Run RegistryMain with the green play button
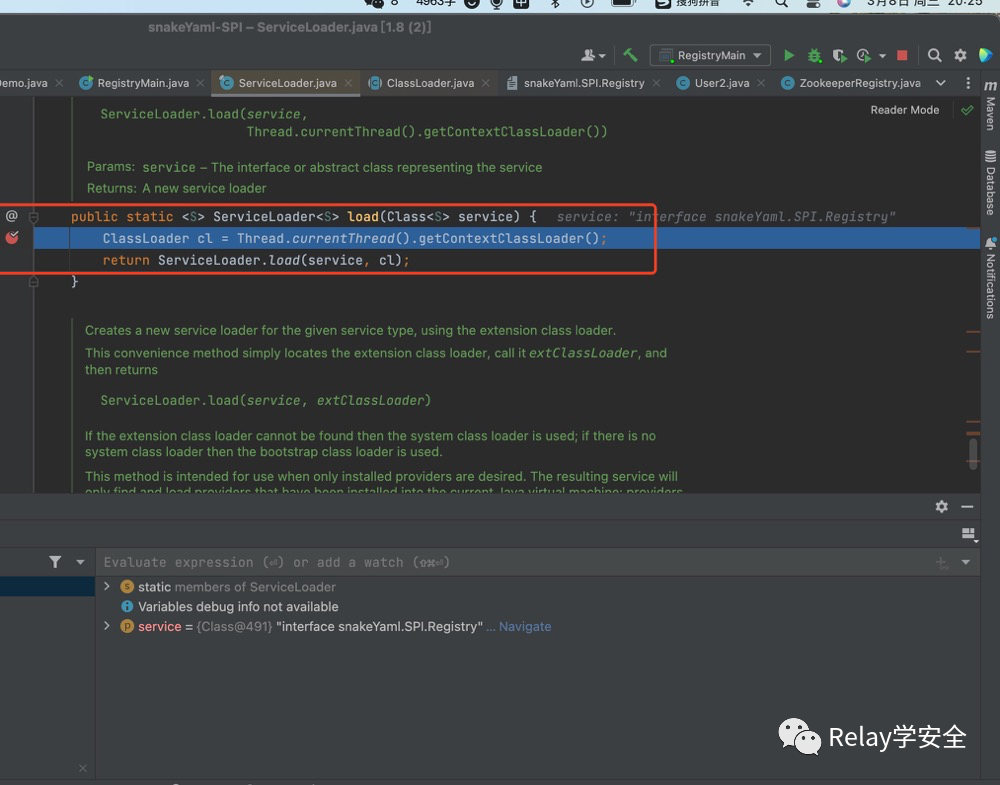Image resolution: width=1000 pixels, height=785 pixels. (x=789, y=55)
